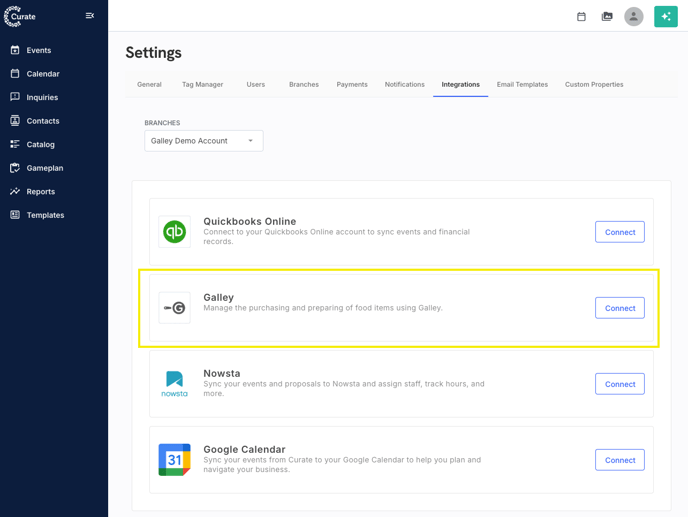Click the Catalog sidebar icon
The image size is (688, 517).
coord(15,144)
